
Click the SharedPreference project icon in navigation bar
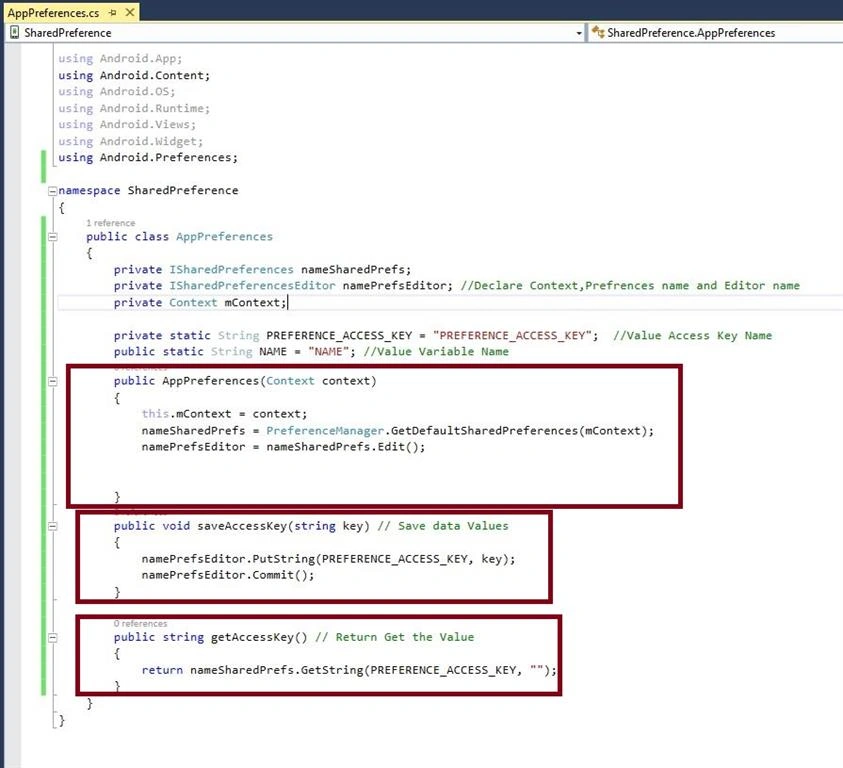tap(15, 33)
